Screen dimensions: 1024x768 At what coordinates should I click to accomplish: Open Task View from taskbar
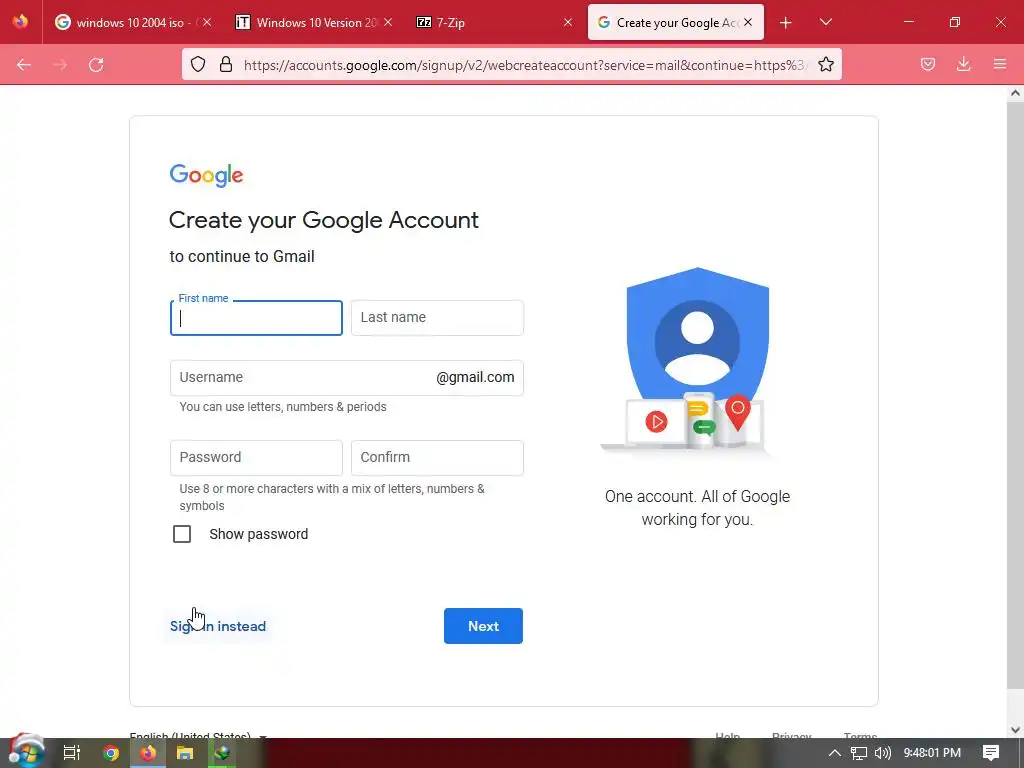coord(71,753)
